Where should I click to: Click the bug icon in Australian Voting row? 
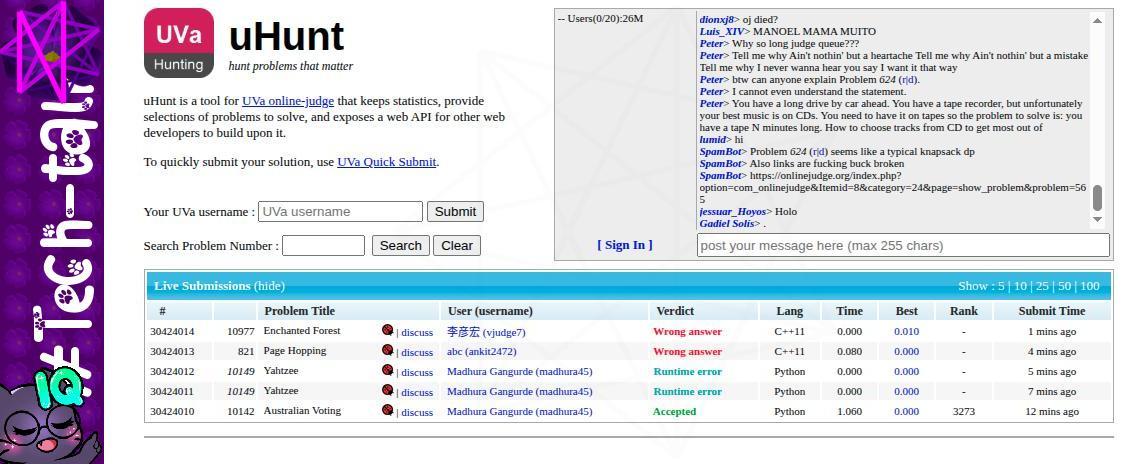click(x=387, y=411)
